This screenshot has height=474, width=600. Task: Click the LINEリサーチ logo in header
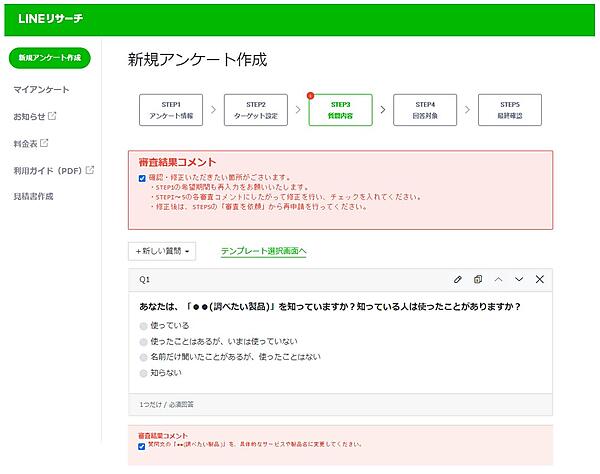(x=50, y=18)
